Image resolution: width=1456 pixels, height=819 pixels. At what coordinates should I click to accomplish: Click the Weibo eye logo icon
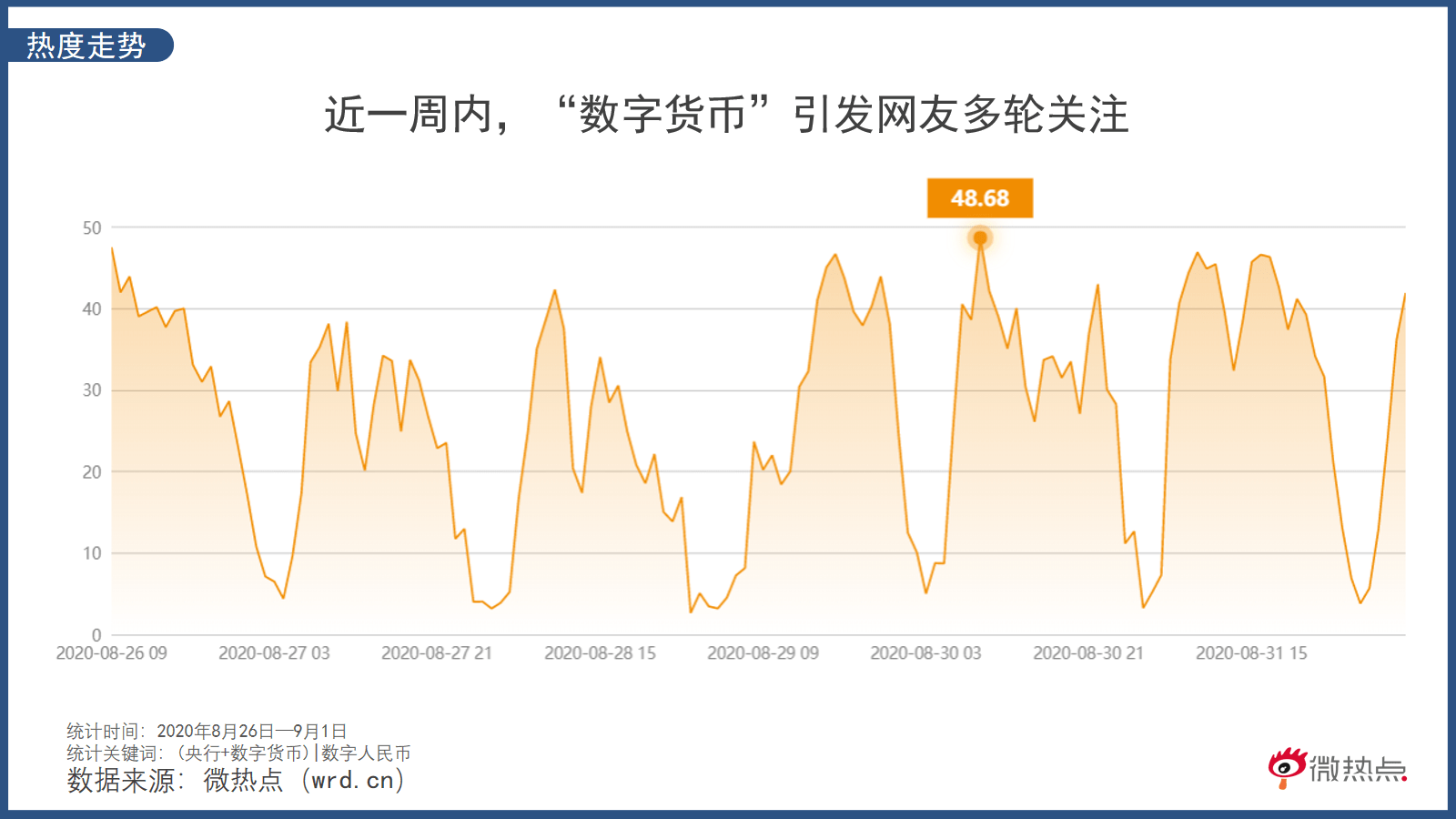click(1287, 769)
